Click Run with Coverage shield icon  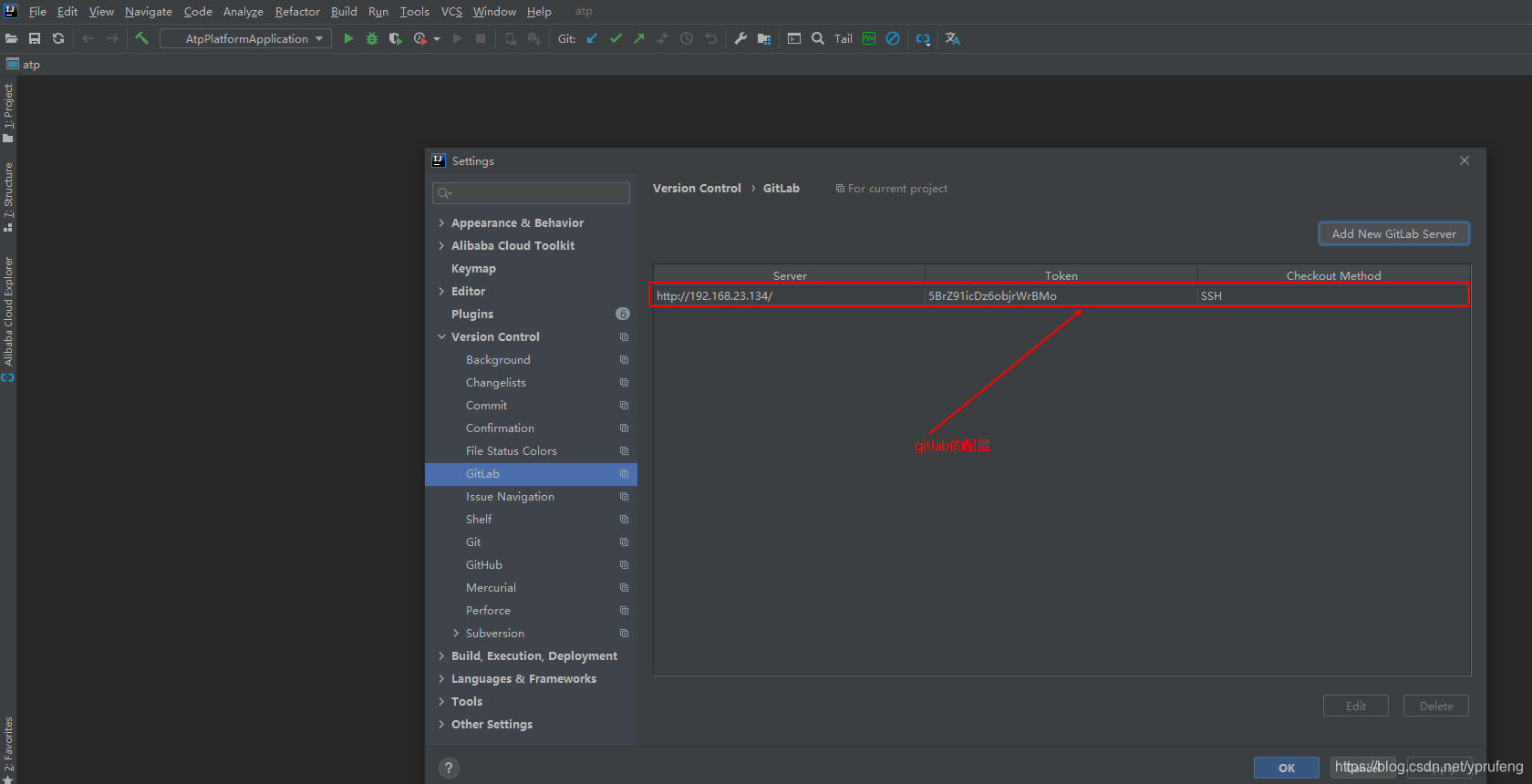(x=395, y=38)
